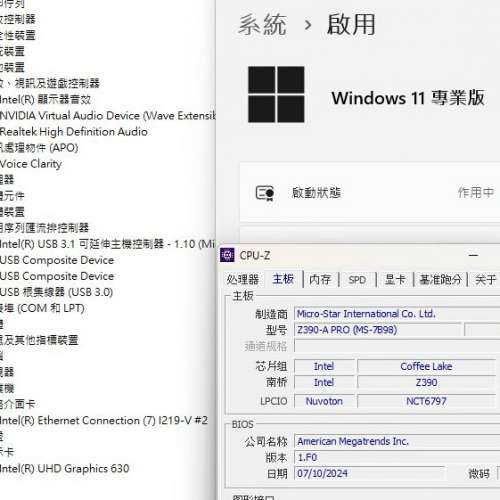Click the 系統 breadcrumb link in Settings
Viewport: 500px width, 500px height.
click(x=262, y=25)
